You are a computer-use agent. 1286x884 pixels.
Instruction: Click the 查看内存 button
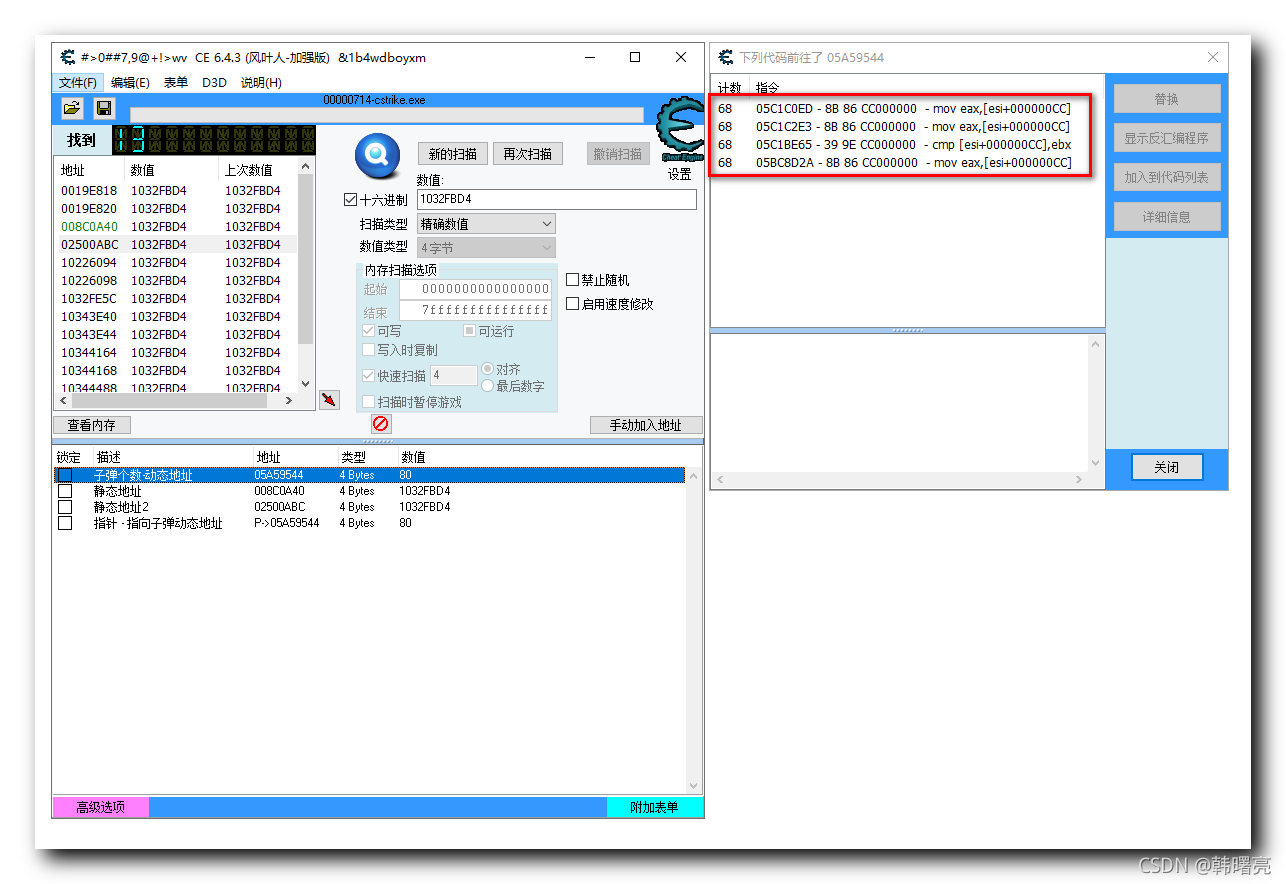[92, 425]
